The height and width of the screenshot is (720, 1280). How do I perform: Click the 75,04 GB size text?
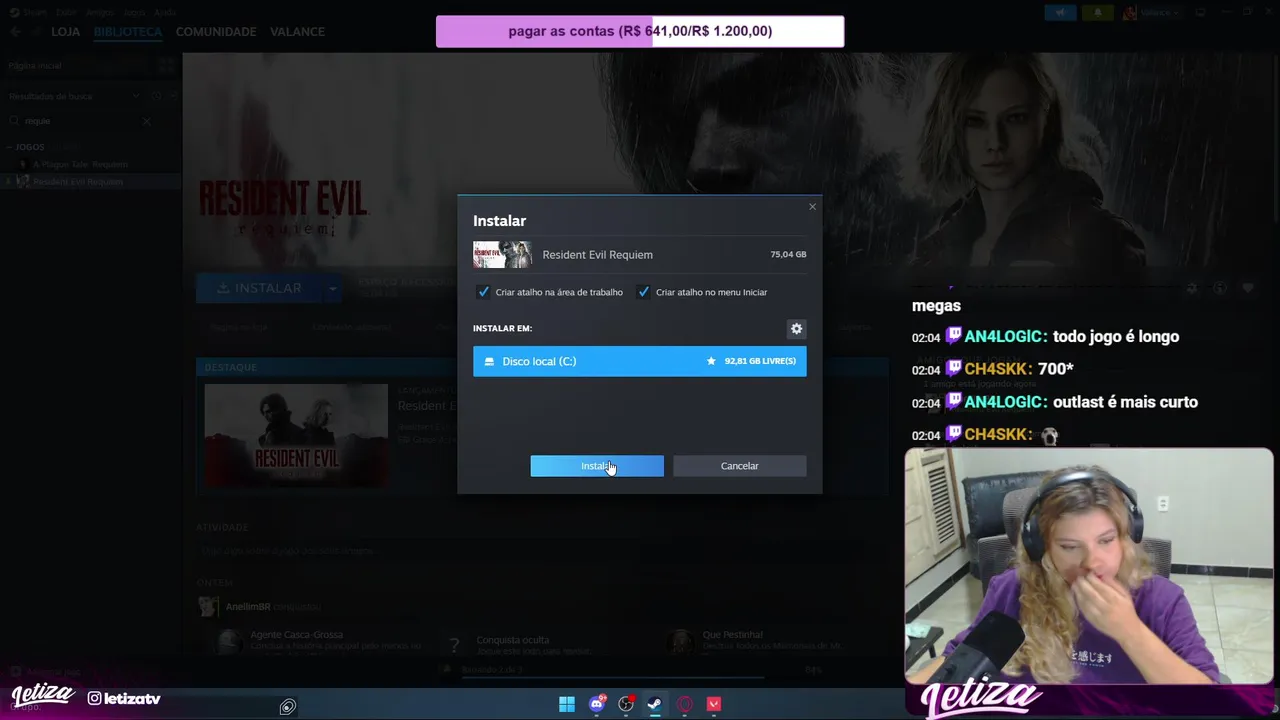click(x=788, y=254)
